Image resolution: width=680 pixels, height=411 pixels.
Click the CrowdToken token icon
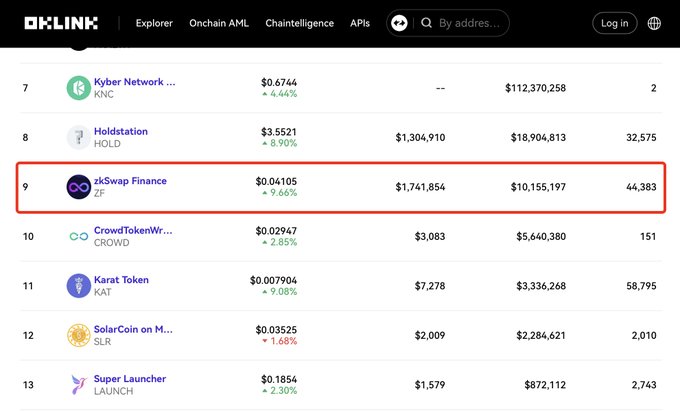[x=78, y=236]
